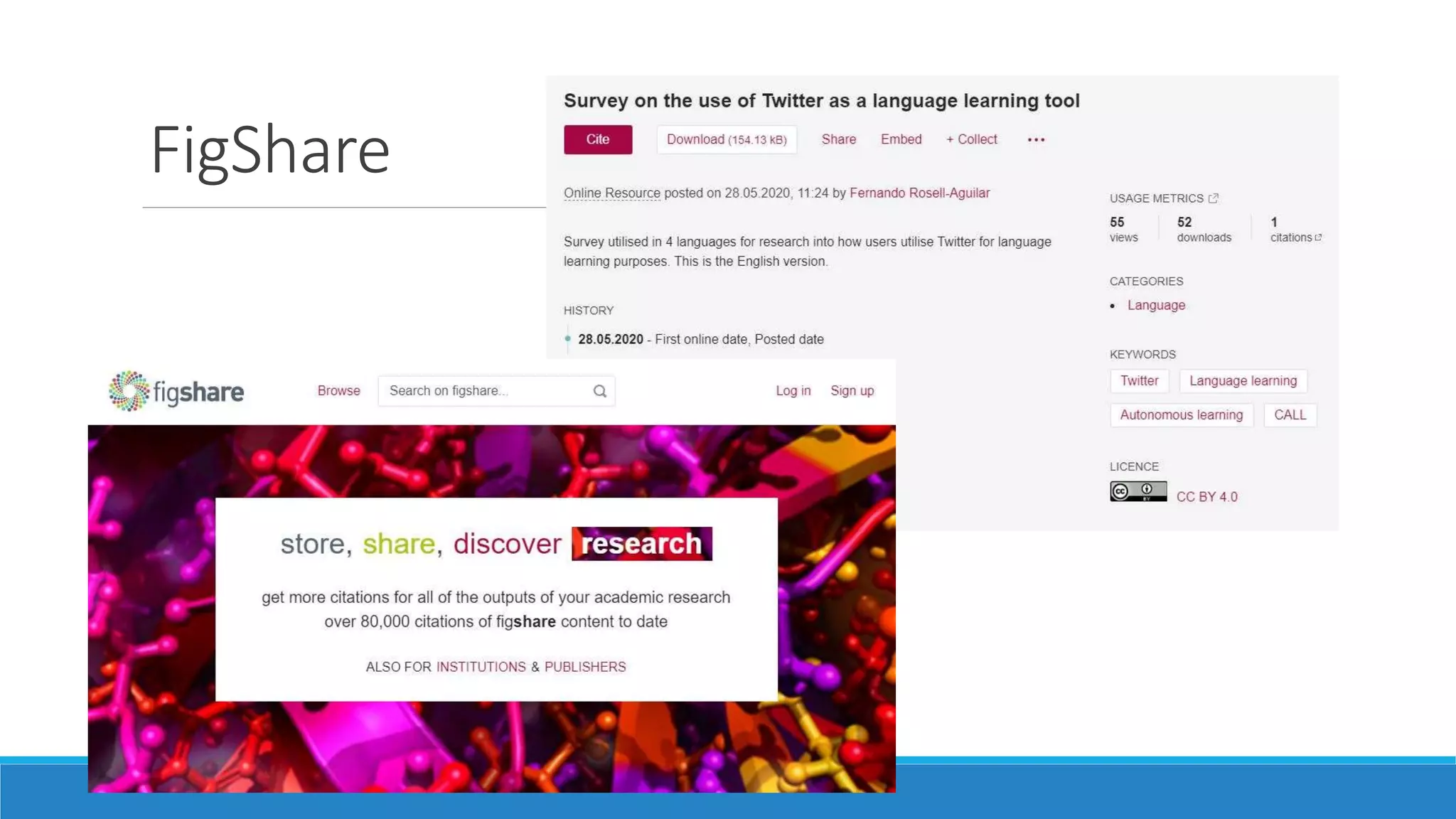Click Sign up on figshare

(x=852, y=391)
